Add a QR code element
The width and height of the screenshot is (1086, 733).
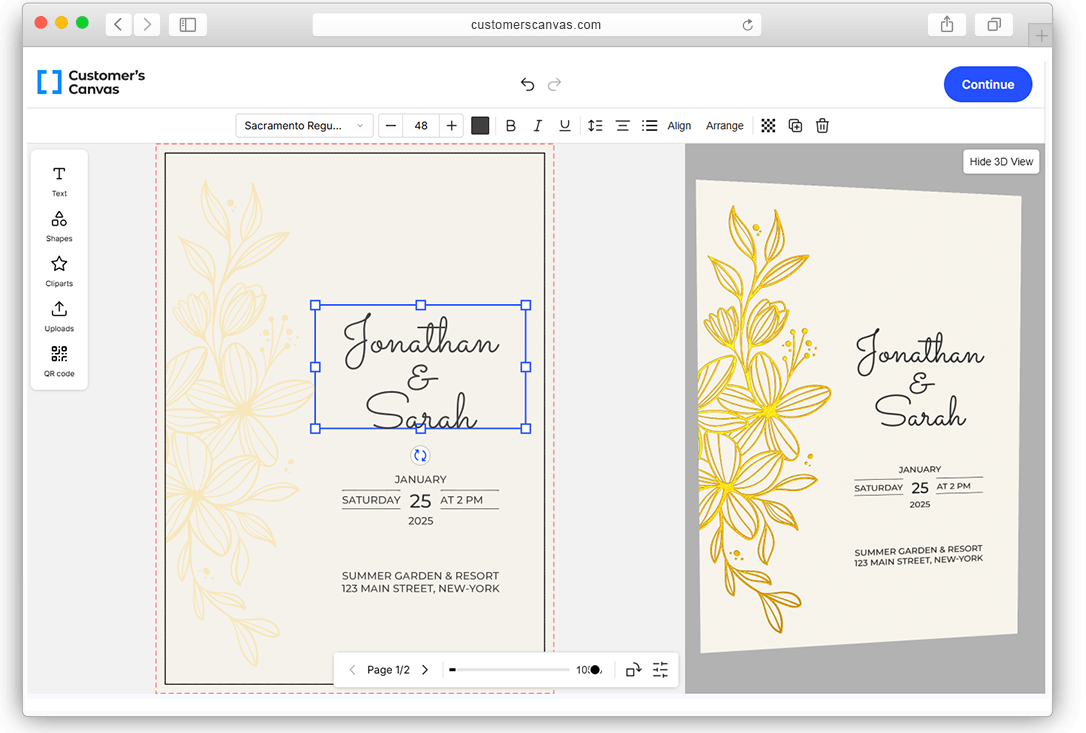click(x=59, y=360)
